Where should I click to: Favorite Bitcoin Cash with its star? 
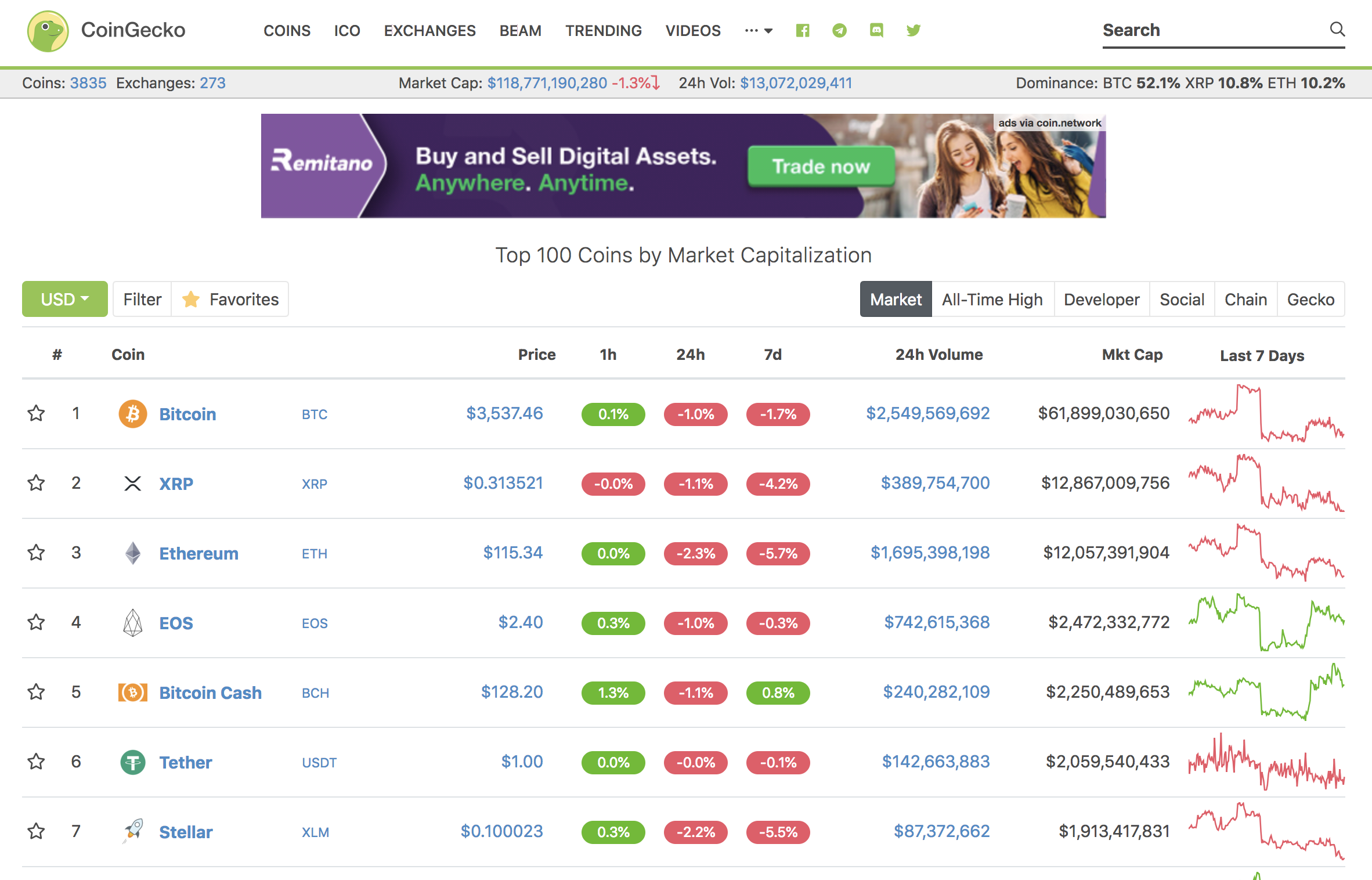(x=36, y=692)
